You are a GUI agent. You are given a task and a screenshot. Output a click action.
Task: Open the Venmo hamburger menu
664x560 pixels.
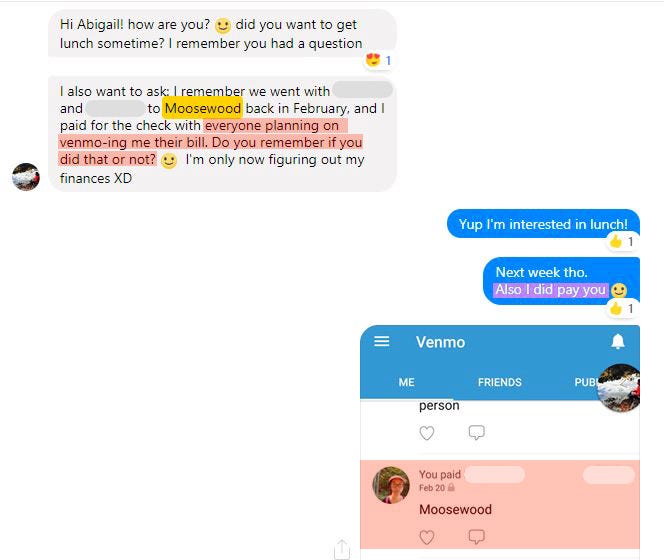382,341
